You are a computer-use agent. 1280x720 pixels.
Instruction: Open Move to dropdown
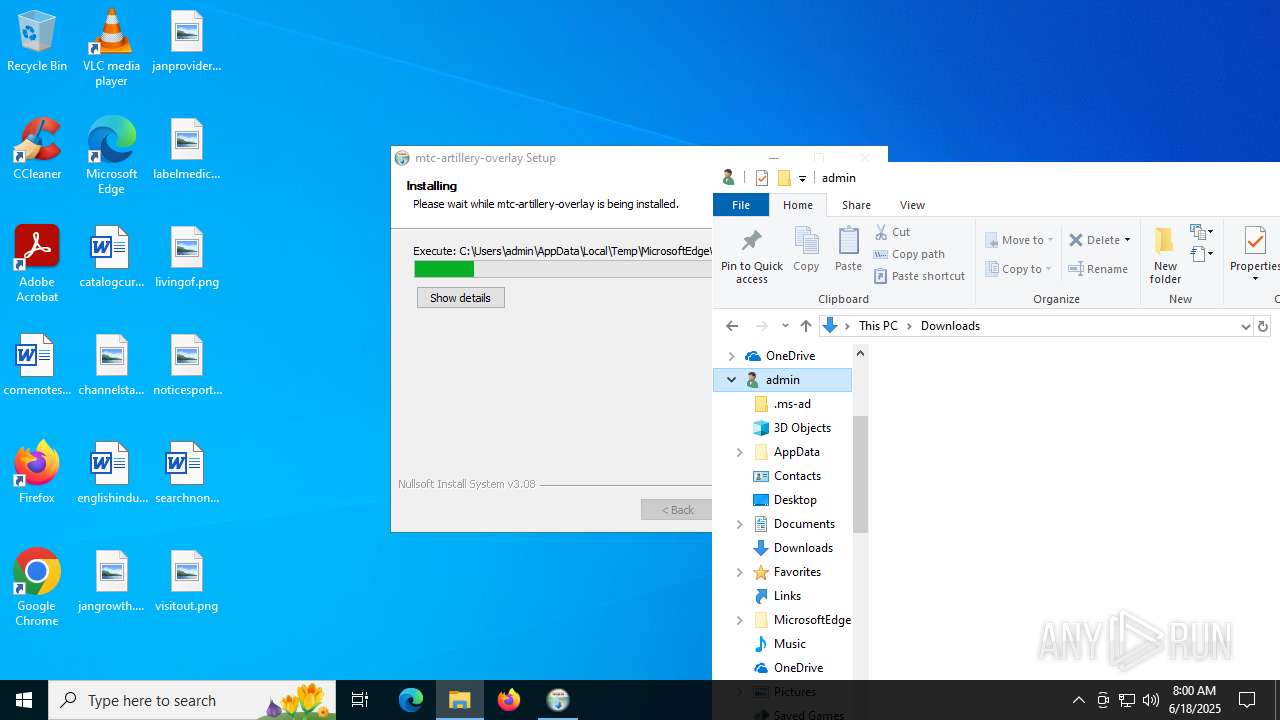pos(1020,240)
